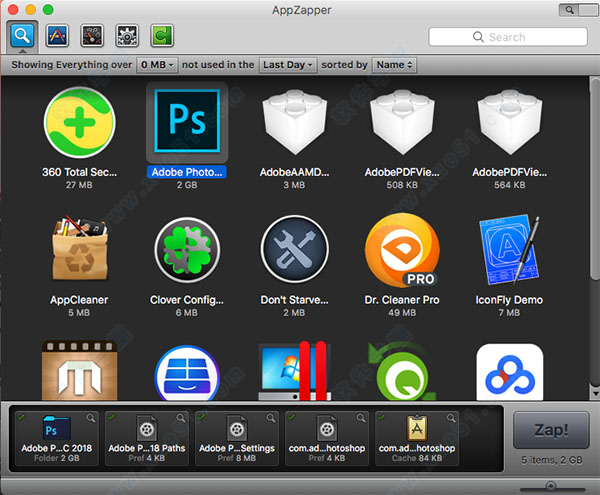Adjust the icon size slider knob
The image size is (600, 495).
click(x=551, y=486)
